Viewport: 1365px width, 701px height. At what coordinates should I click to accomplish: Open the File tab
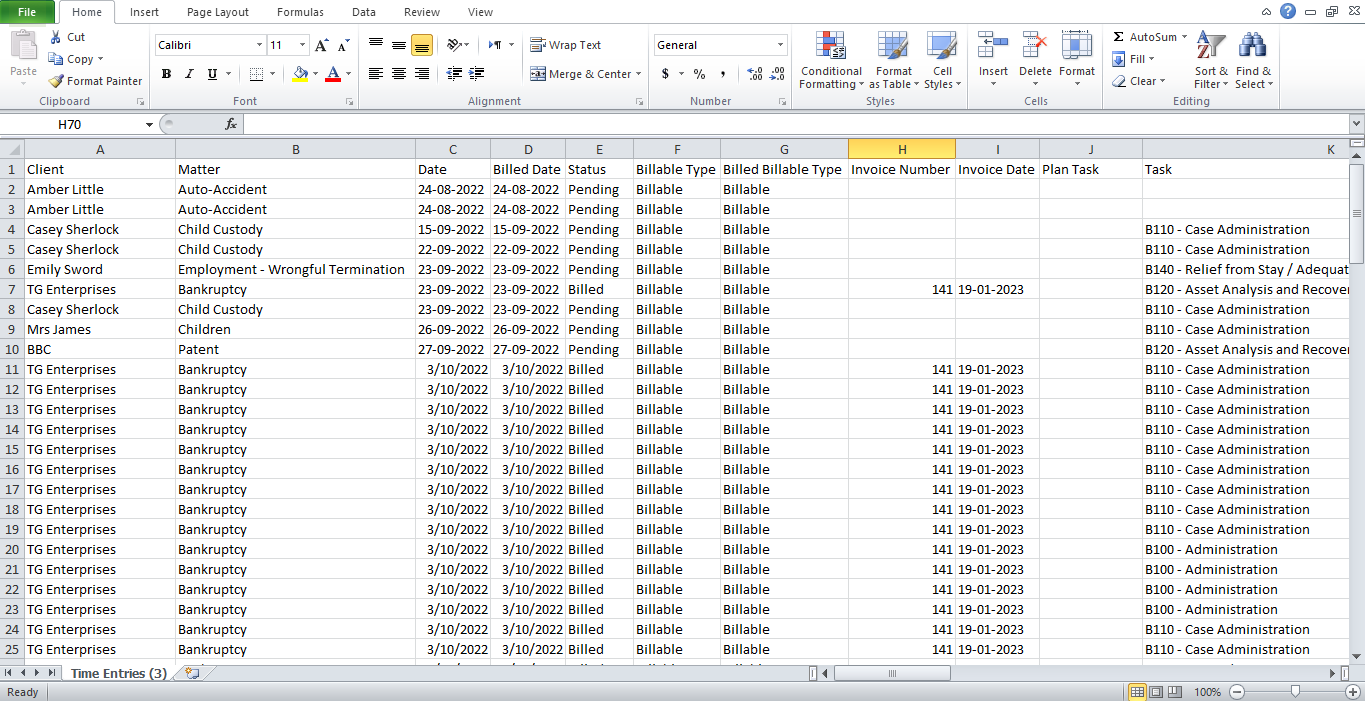coord(27,12)
